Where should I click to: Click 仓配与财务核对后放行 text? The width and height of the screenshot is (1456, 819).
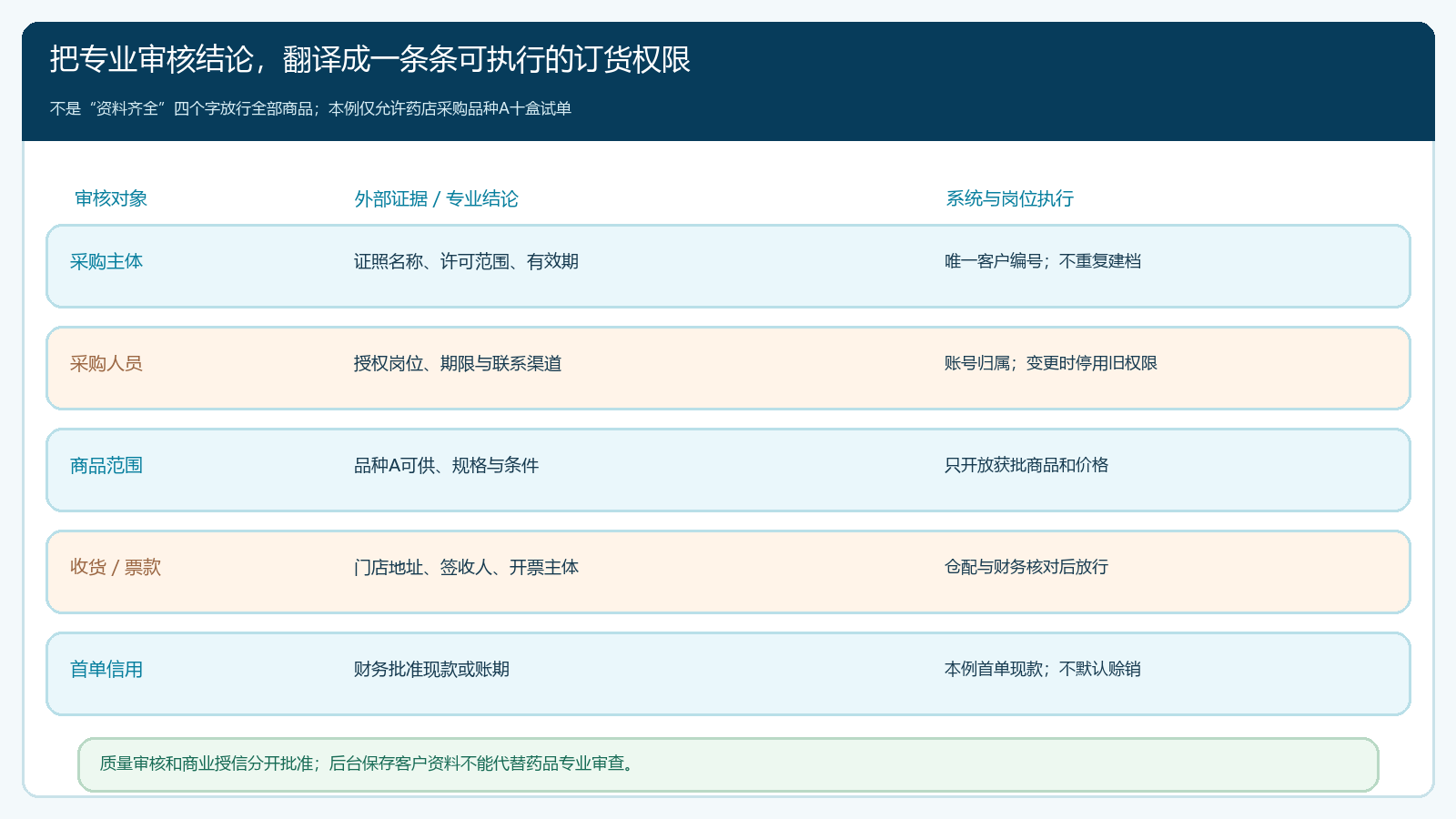(x=1026, y=567)
